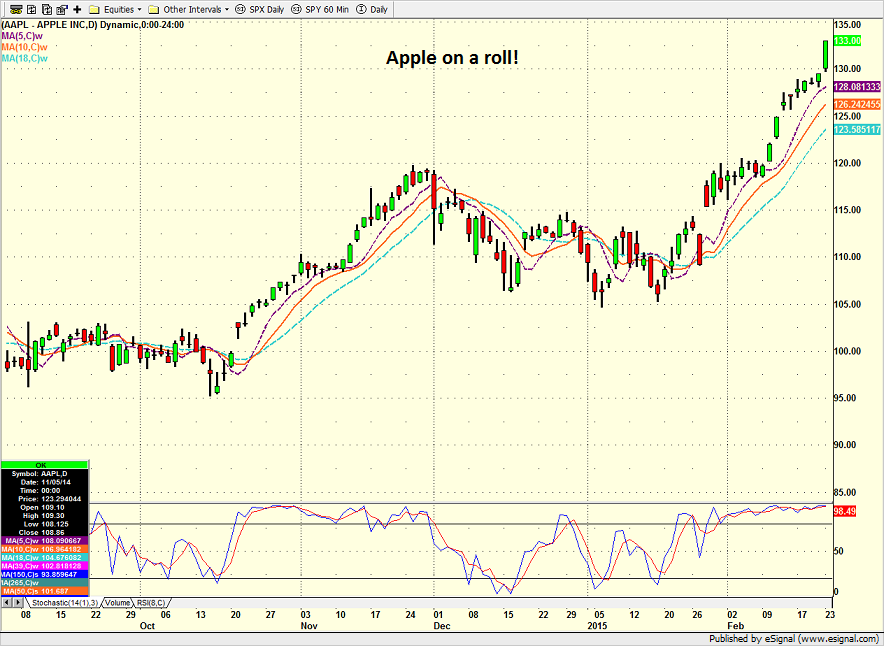
Task: Click the MA(50,C)s 101.687 row
Action: [x=44, y=591]
